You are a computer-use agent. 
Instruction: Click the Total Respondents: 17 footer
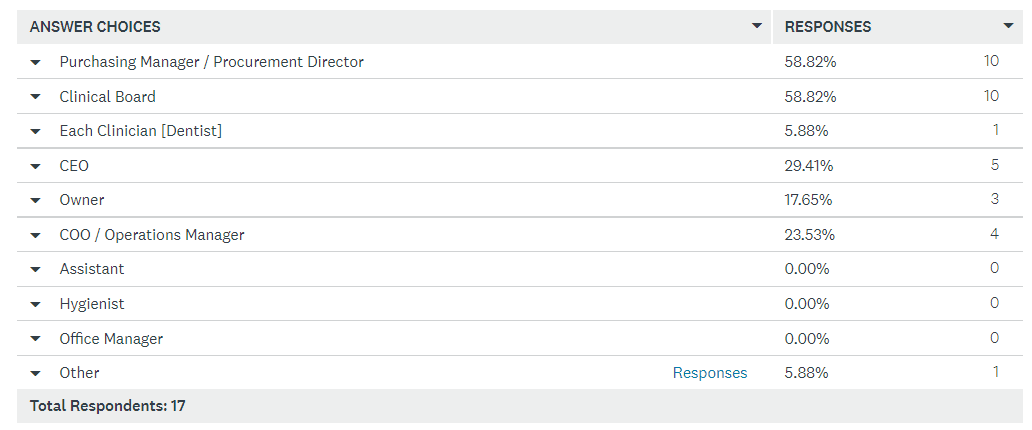[107, 406]
